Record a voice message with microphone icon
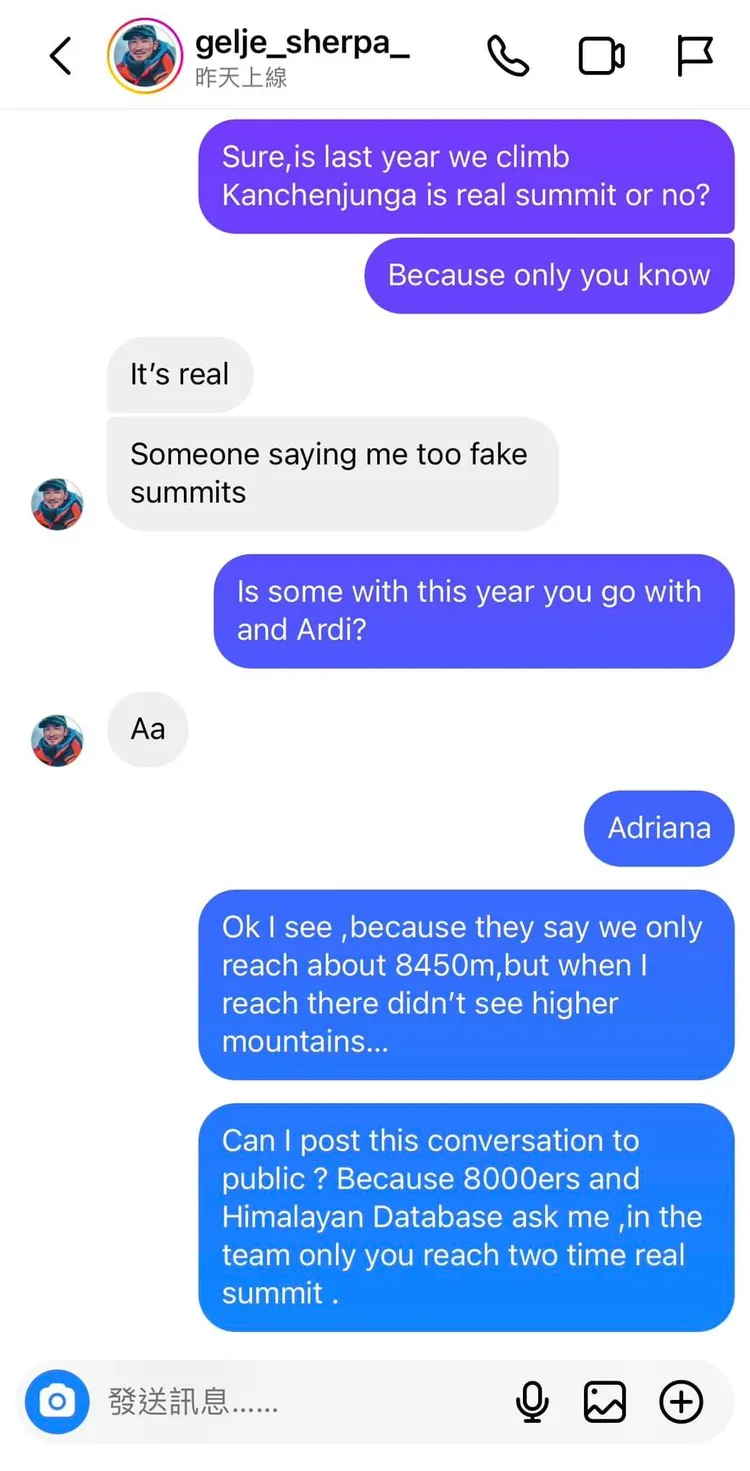This screenshot has width=750, height=1471. (x=532, y=1402)
